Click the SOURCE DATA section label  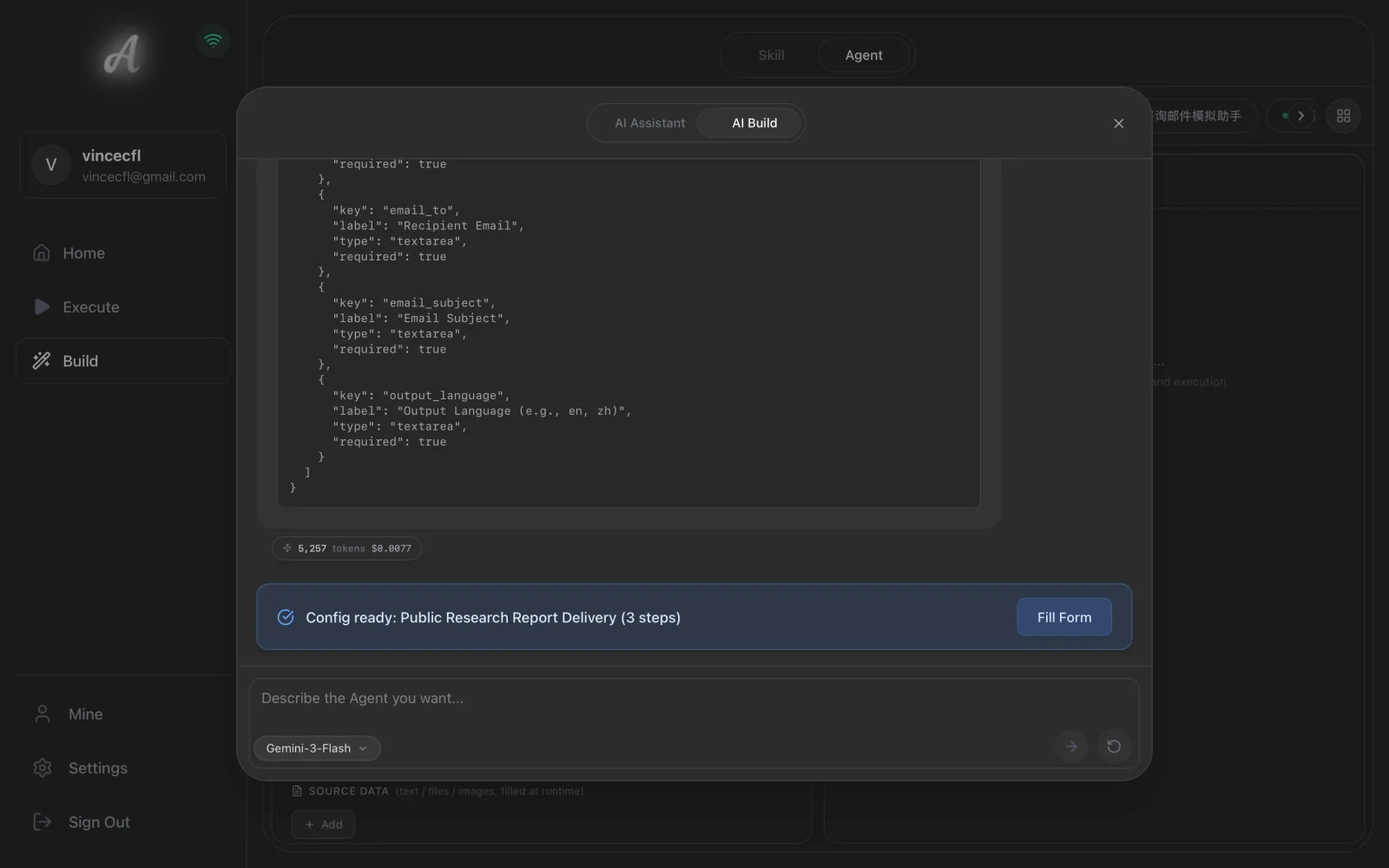348,791
